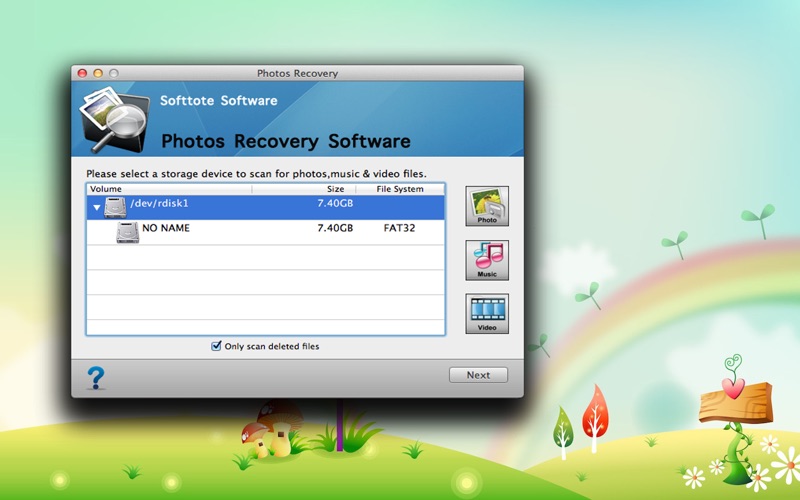This screenshot has height=500, width=800.
Task: Sort by Size column header
Action: click(304, 189)
